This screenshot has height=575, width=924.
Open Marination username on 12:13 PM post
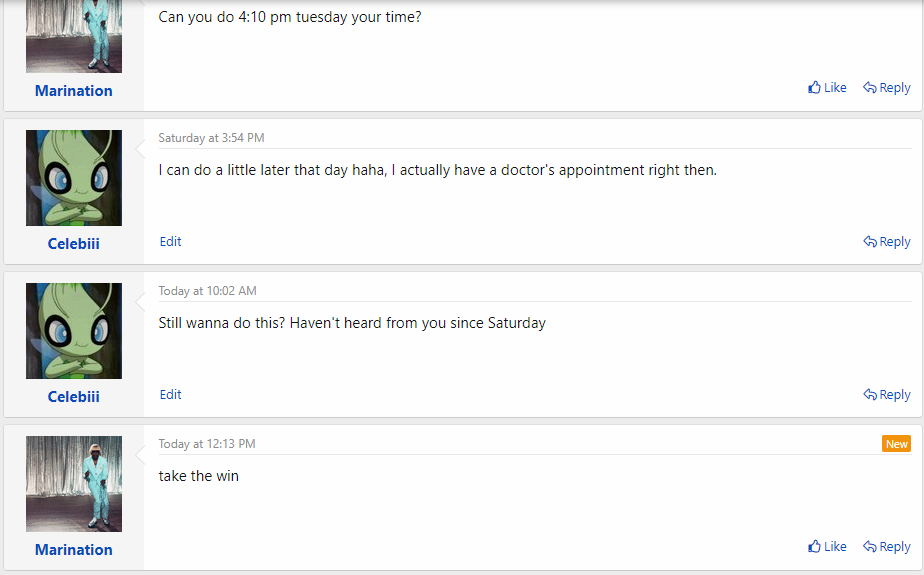(x=74, y=550)
